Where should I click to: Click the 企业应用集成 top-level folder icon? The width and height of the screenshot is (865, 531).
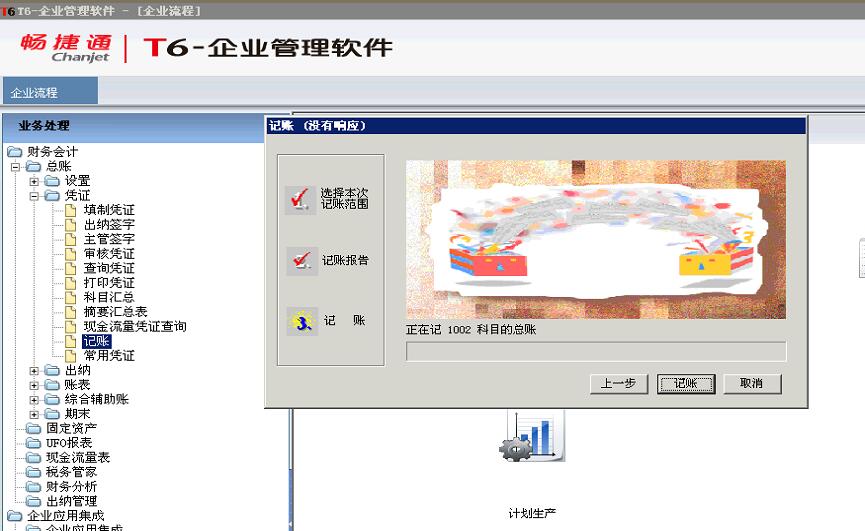click(15, 516)
